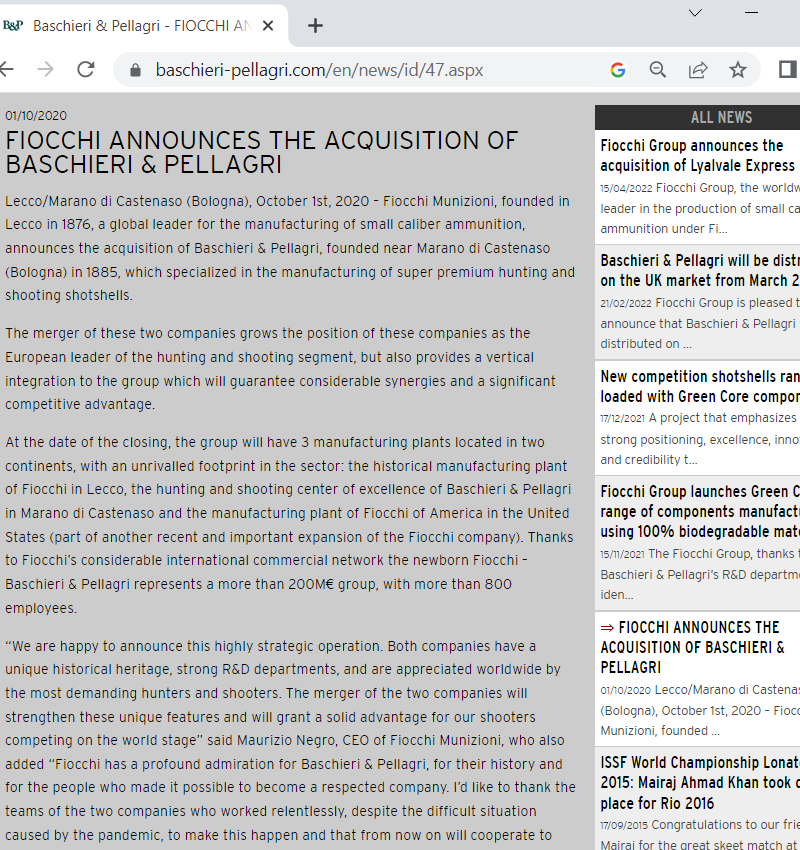Open the Green Core launch news item
The height and width of the screenshot is (850, 800).
[700, 511]
